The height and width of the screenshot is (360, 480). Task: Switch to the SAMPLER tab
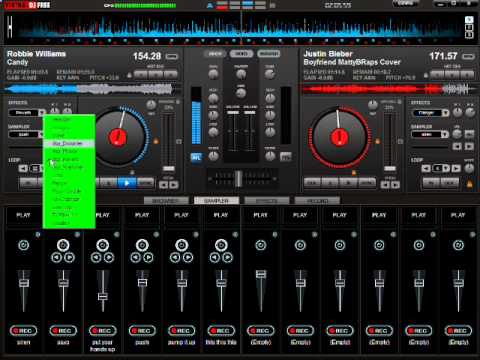(x=216, y=201)
